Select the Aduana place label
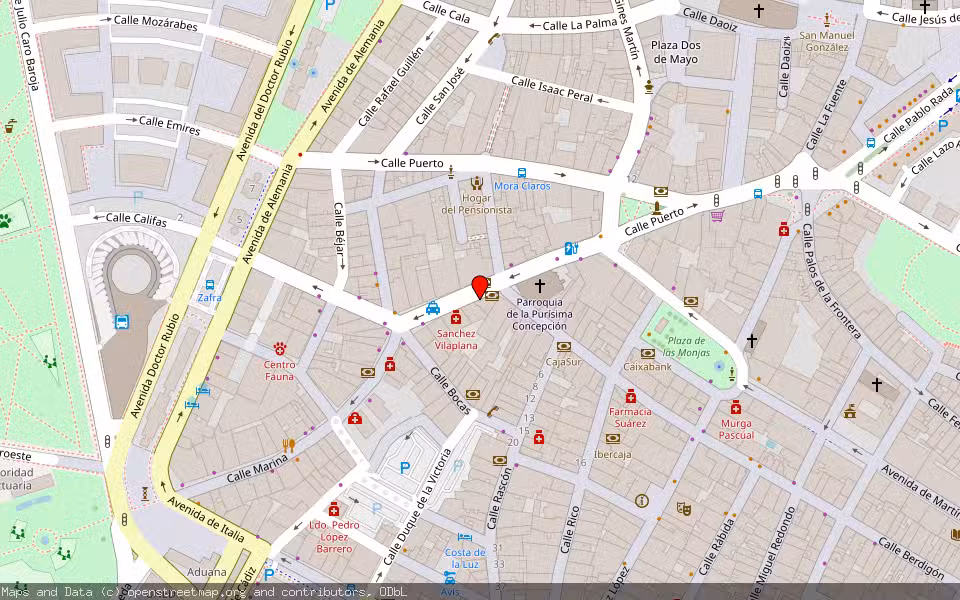This screenshot has width=960, height=600. click(x=207, y=572)
